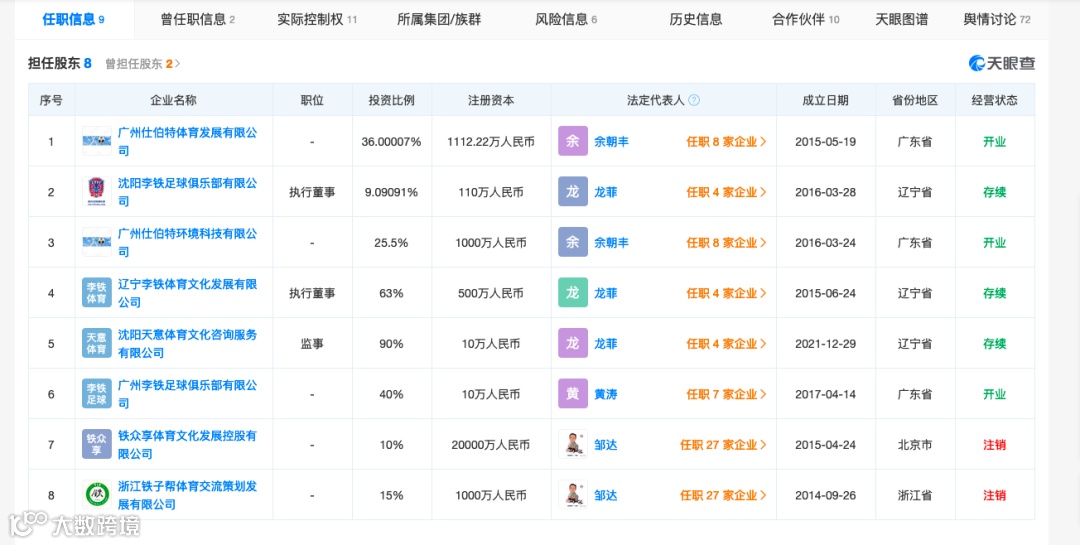Image resolution: width=1080 pixels, height=545 pixels.
Task: Click 余朝丰's purple avatar in row 1
Action: point(573,141)
